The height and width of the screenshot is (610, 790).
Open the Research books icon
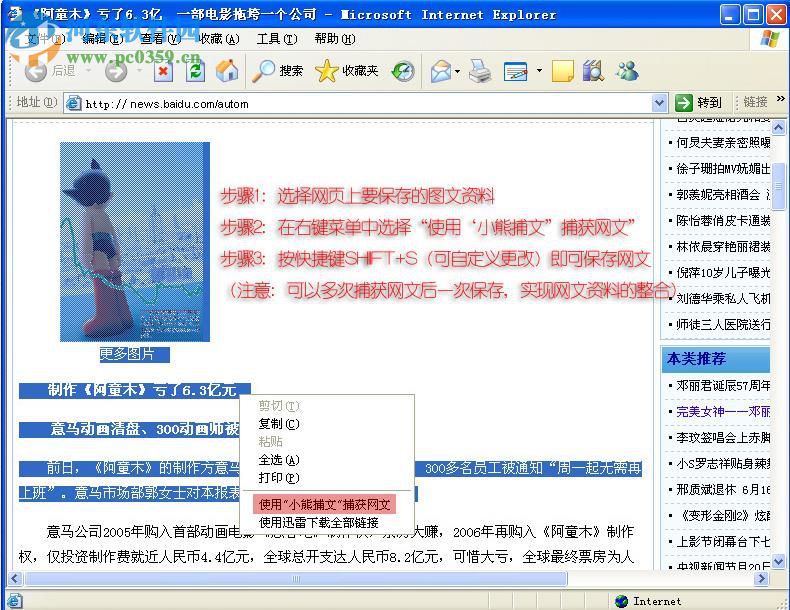[593, 71]
